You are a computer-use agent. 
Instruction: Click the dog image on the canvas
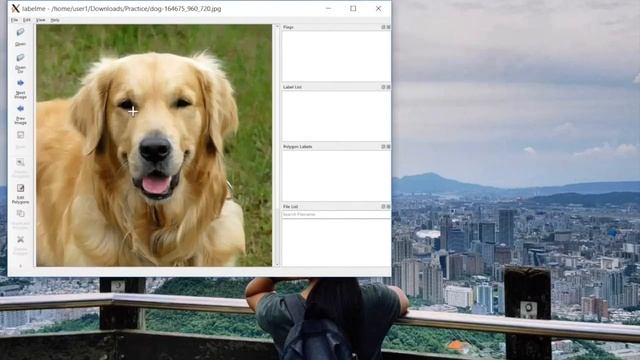point(154,145)
